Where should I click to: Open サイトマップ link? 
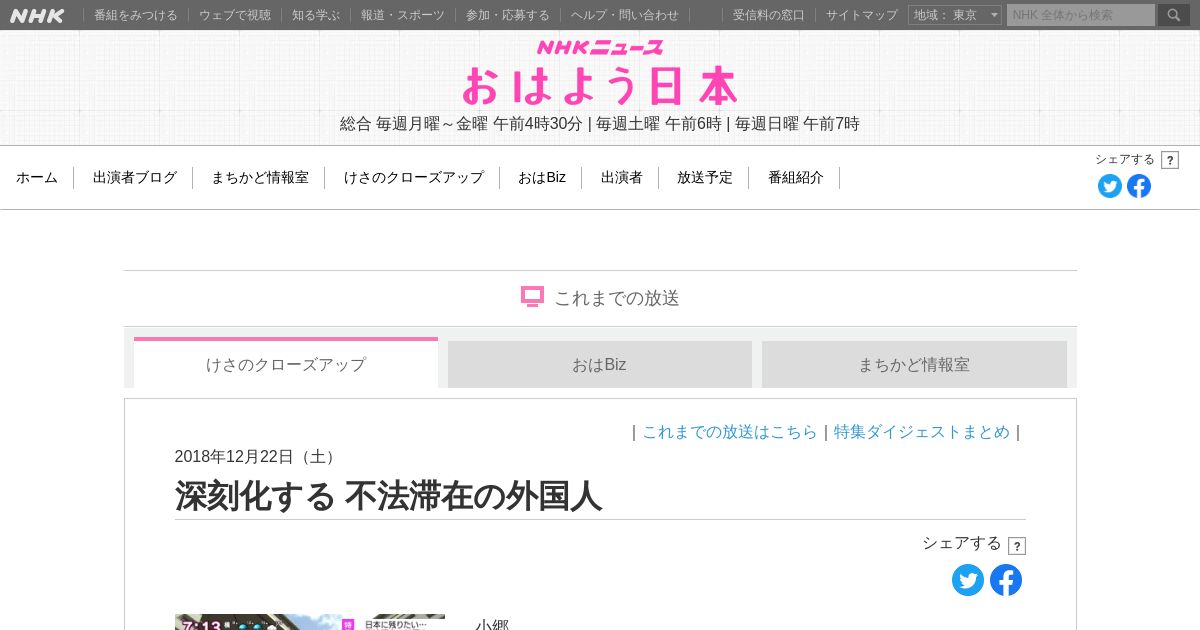862,15
